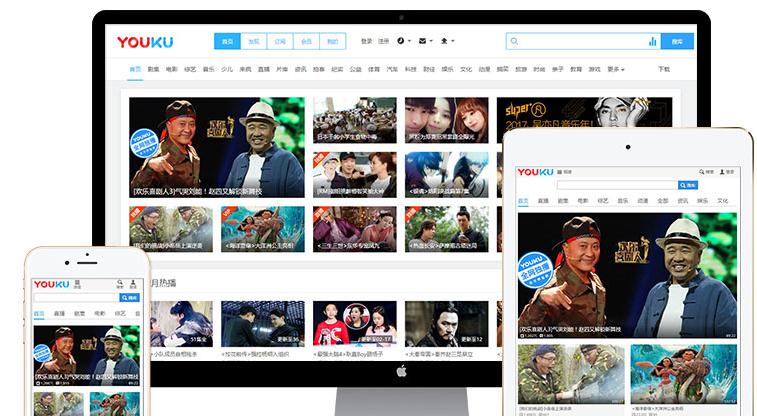Select the highlighted 首页 button in desktop top bar

tap(227, 42)
